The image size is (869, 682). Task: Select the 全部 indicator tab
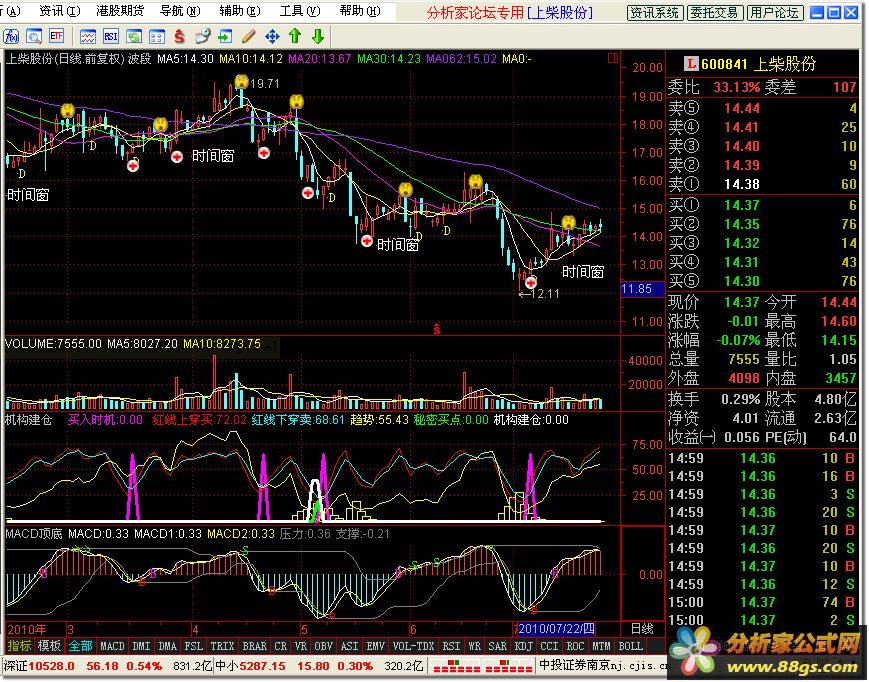pos(80,646)
